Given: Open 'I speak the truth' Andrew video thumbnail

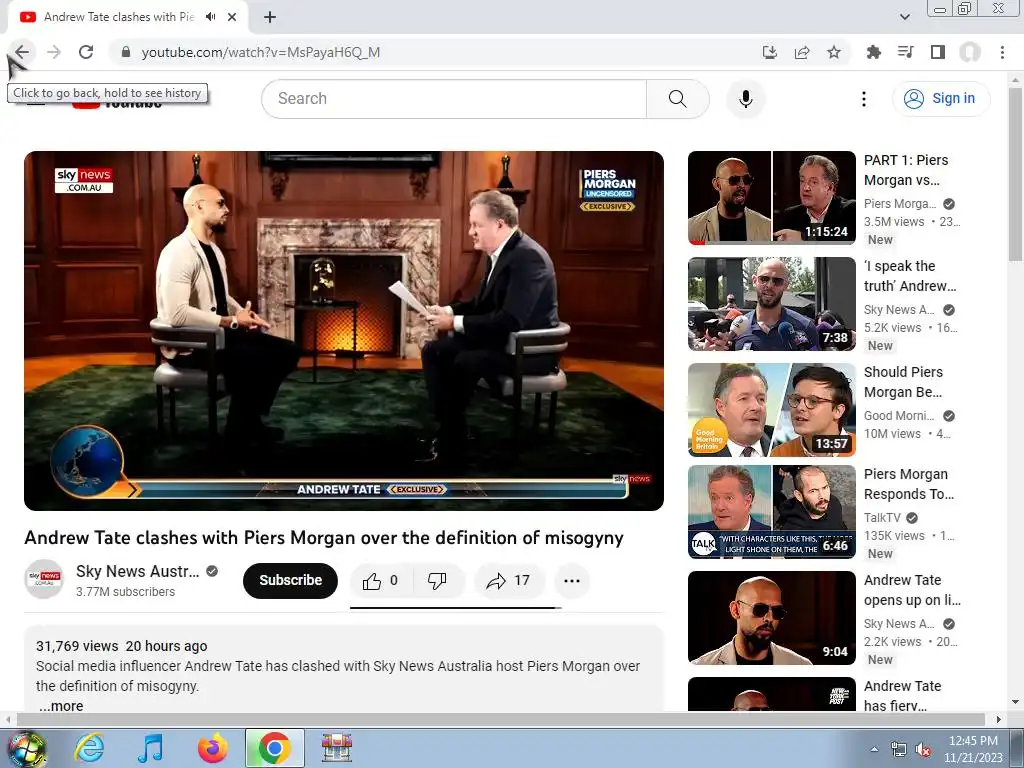Looking at the screenshot, I should click(x=772, y=304).
